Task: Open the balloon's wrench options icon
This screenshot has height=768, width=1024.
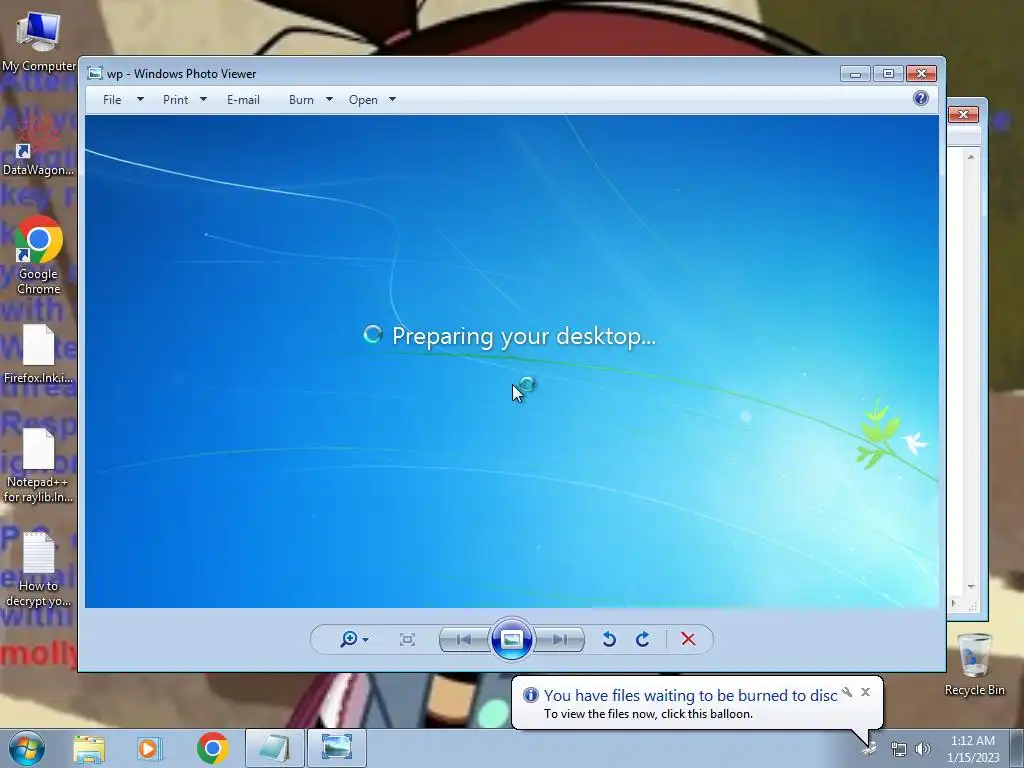Action: click(x=847, y=692)
